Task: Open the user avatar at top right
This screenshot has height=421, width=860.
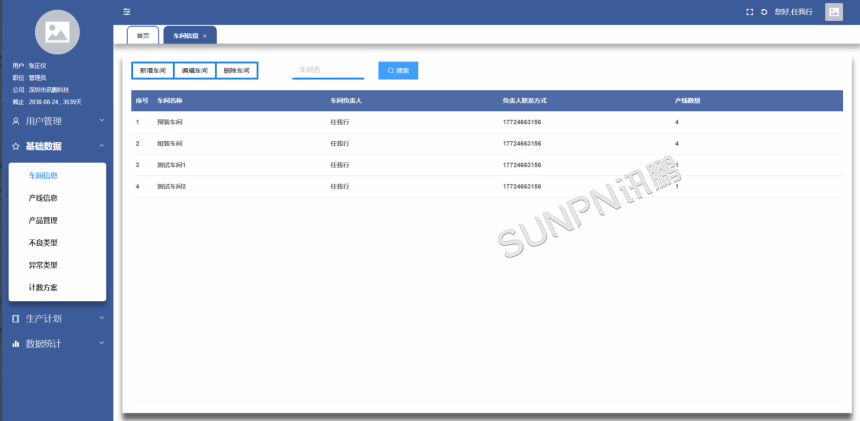Action: [x=834, y=12]
